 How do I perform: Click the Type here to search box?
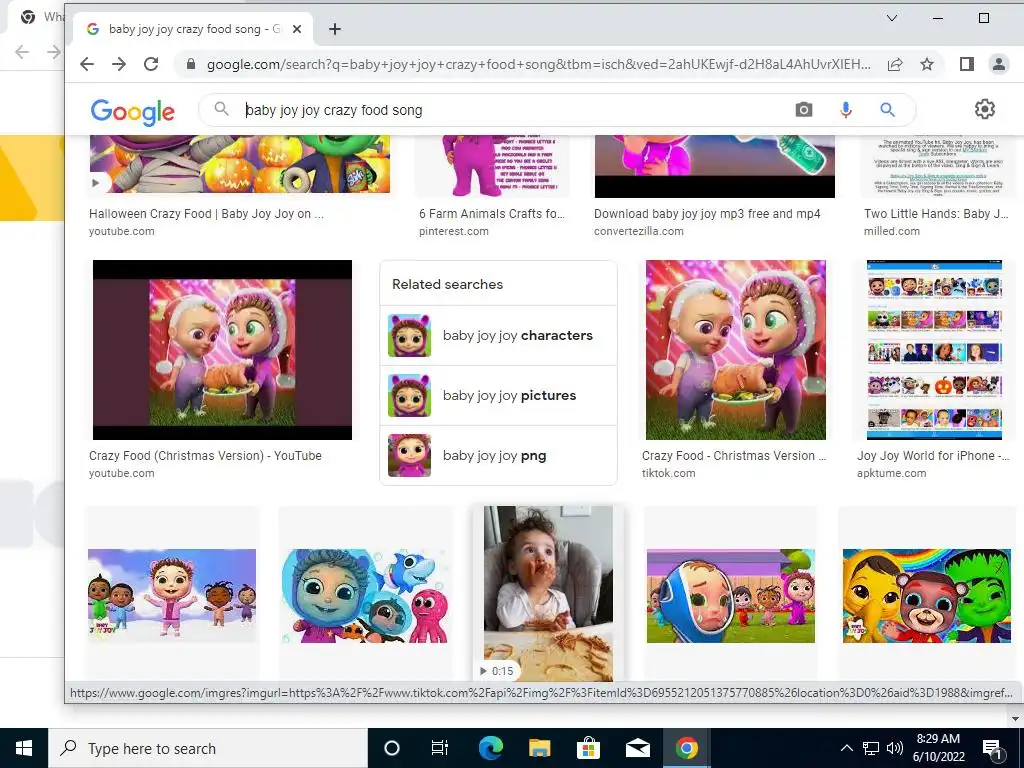208,748
